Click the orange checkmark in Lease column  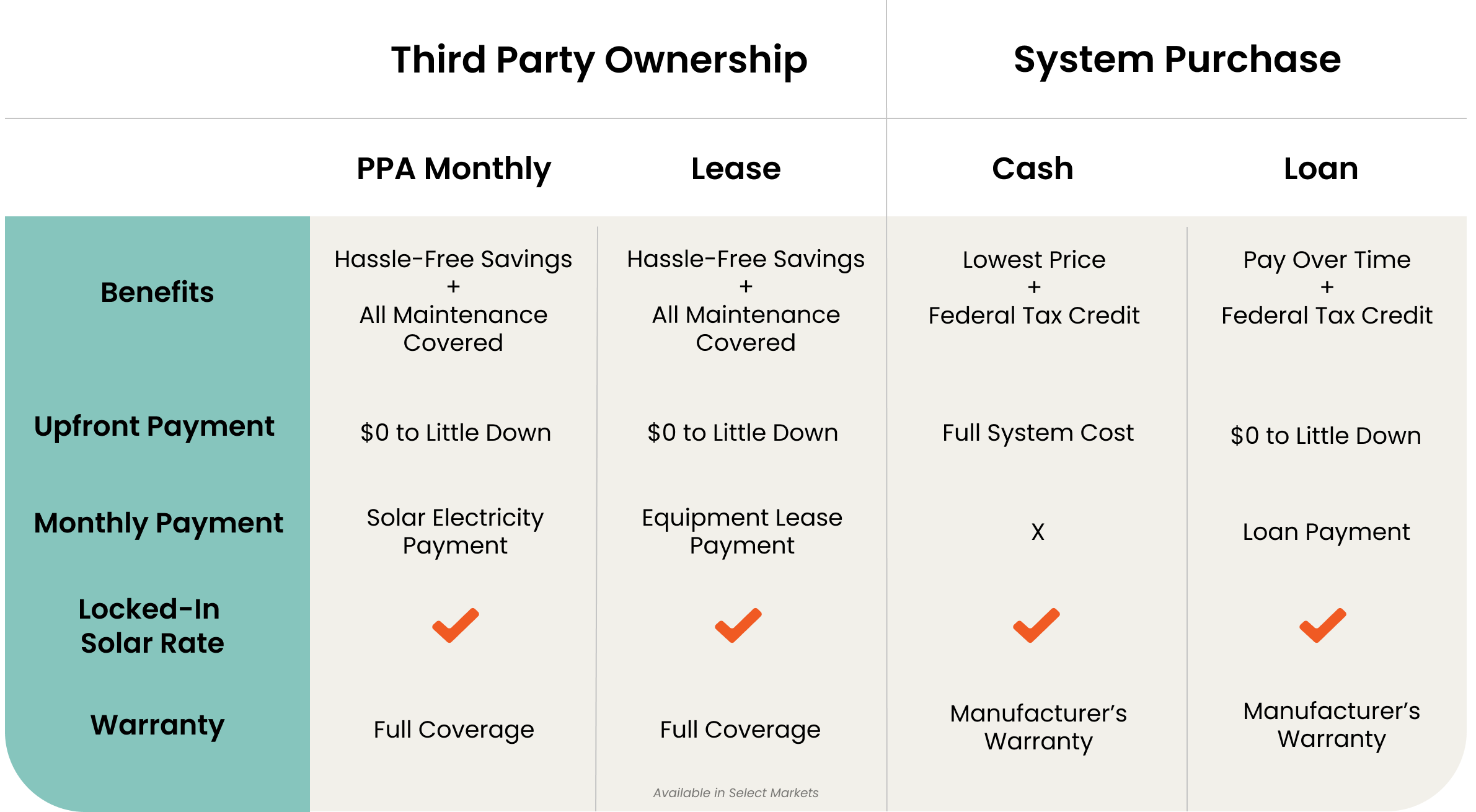[738, 625]
